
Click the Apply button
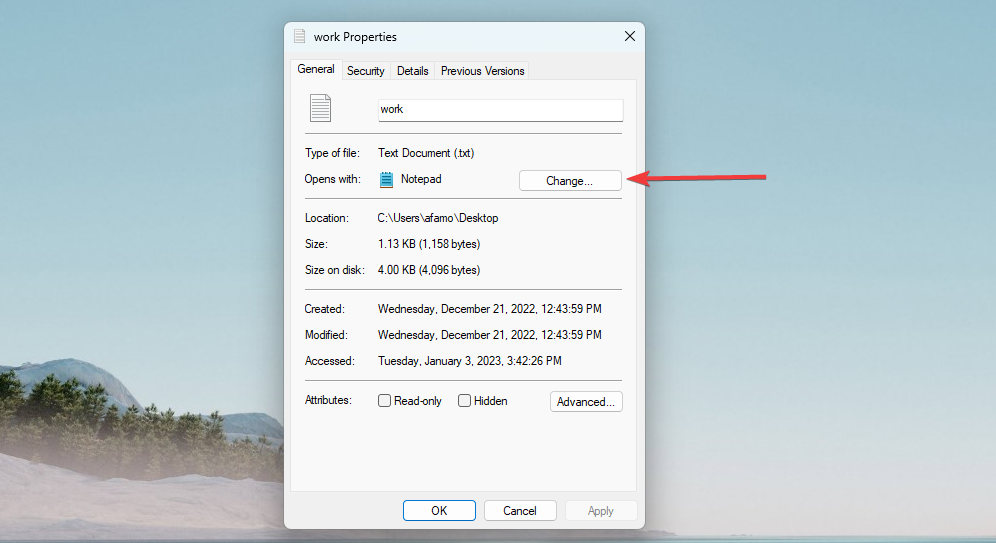(600, 510)
